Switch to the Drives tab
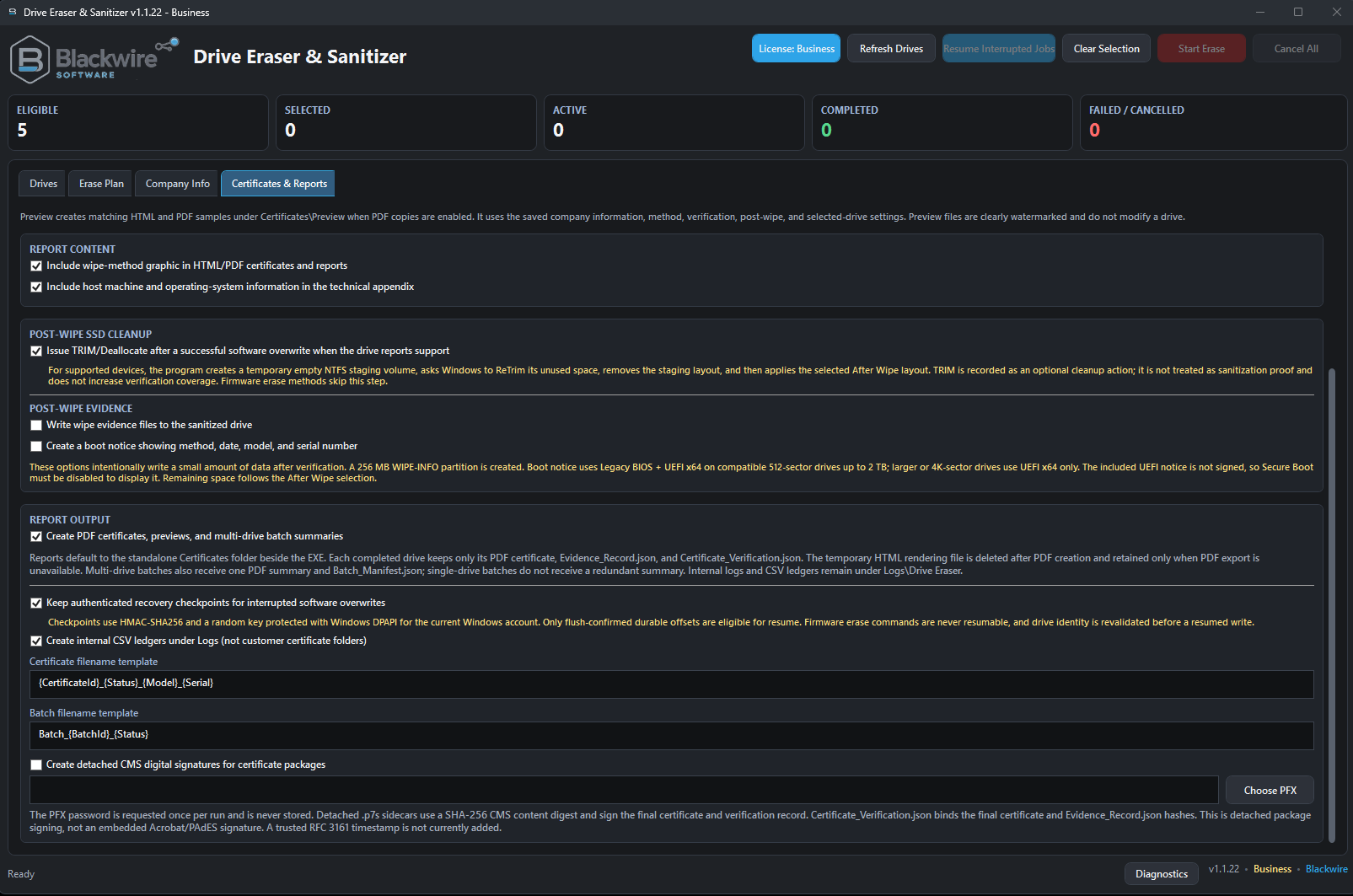1353x896 pixels. (x=43, y=183)
